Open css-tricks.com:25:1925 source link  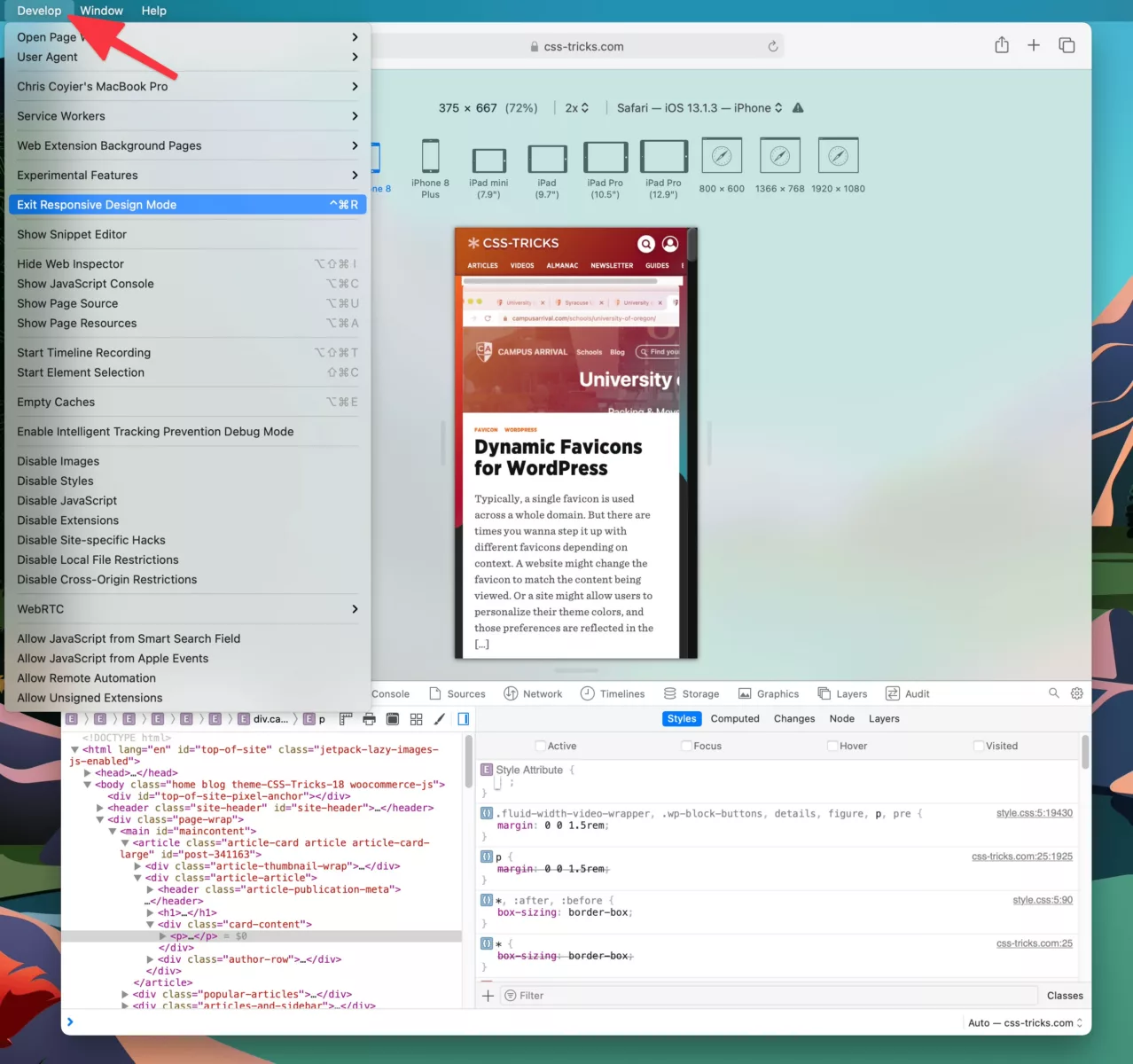[x=1022, y=857]
